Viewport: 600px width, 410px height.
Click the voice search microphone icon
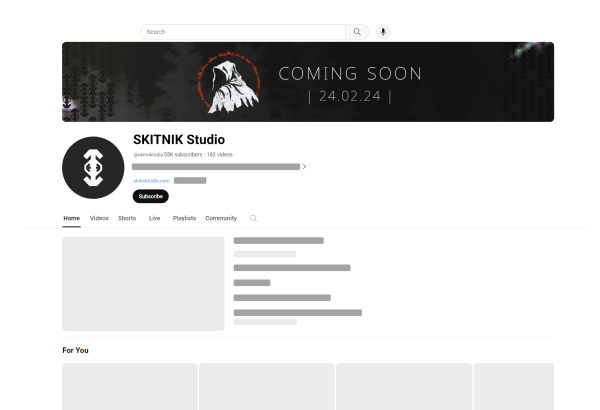(382, 32)
